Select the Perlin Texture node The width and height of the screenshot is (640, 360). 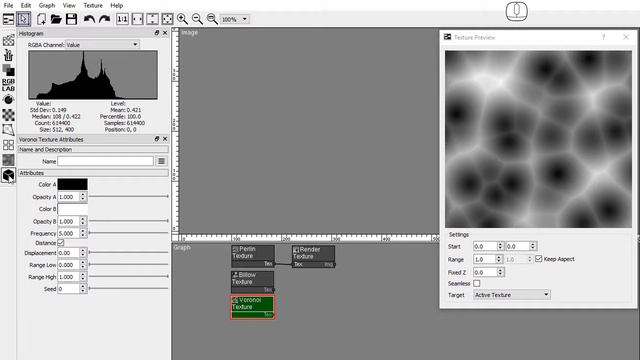tap(253, 256)
